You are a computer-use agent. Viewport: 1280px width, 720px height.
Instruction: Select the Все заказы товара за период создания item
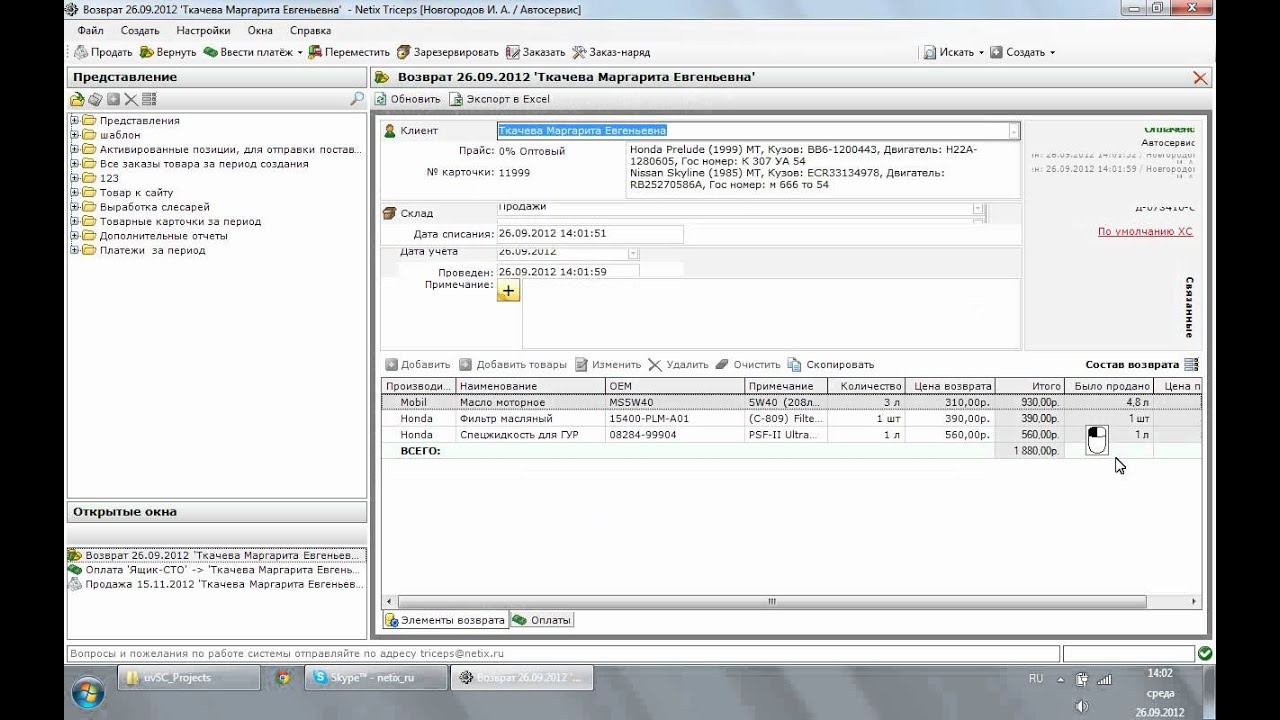204,164
